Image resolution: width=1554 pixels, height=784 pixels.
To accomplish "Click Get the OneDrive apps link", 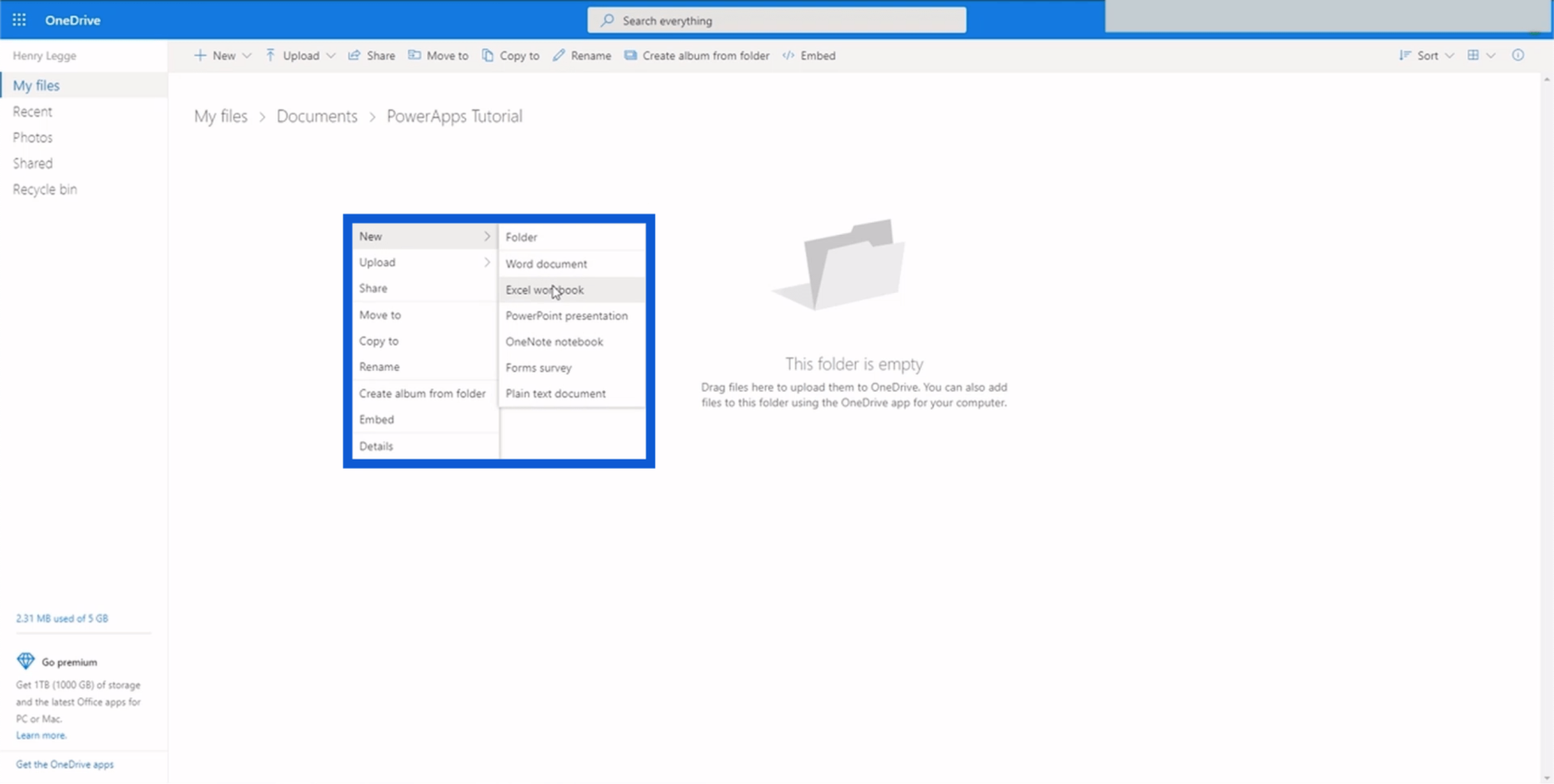I will tap(65, 765).
